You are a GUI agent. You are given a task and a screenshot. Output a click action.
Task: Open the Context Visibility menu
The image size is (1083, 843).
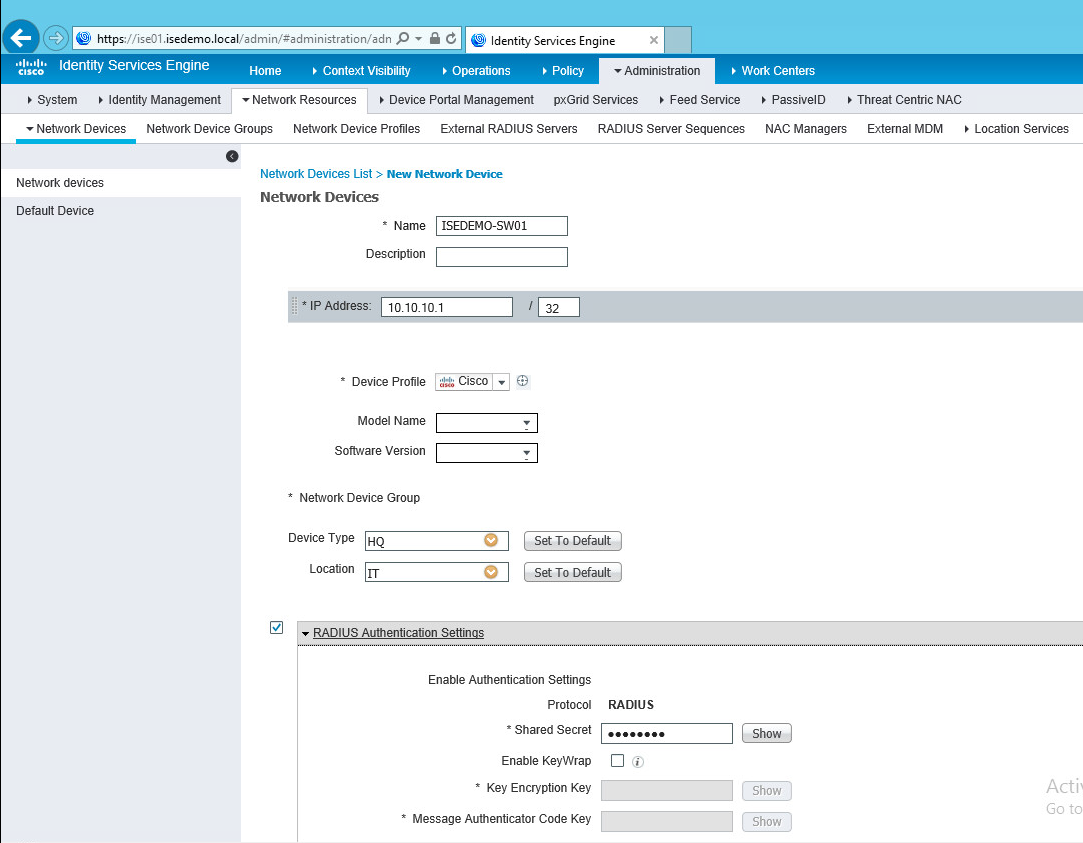point(361,70)
